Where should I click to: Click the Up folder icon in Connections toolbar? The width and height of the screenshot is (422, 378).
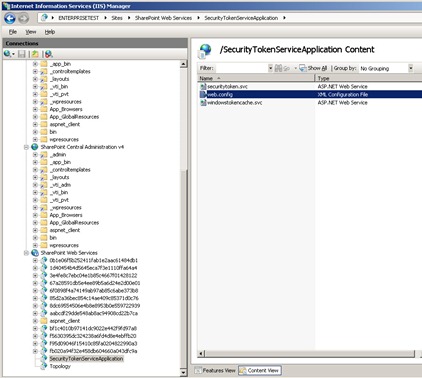(35, 54)
